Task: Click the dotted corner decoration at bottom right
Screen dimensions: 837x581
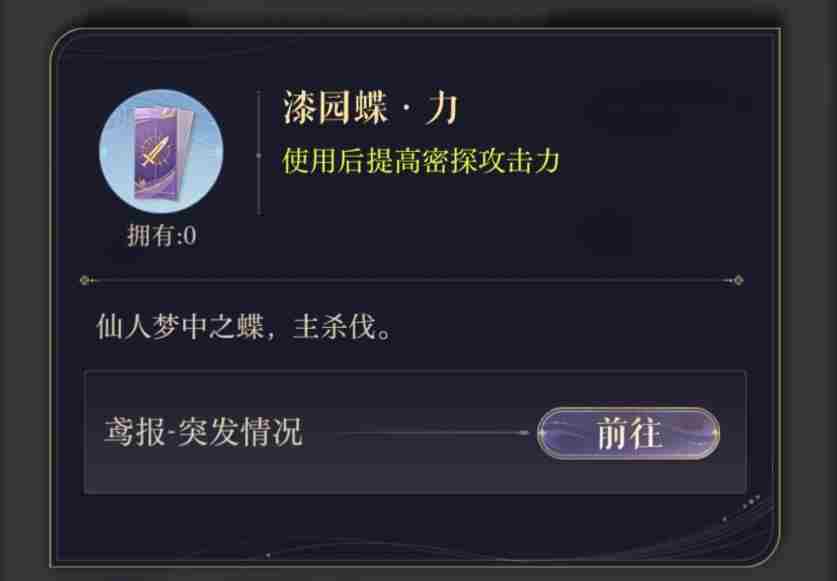Action: click(745, 507)
